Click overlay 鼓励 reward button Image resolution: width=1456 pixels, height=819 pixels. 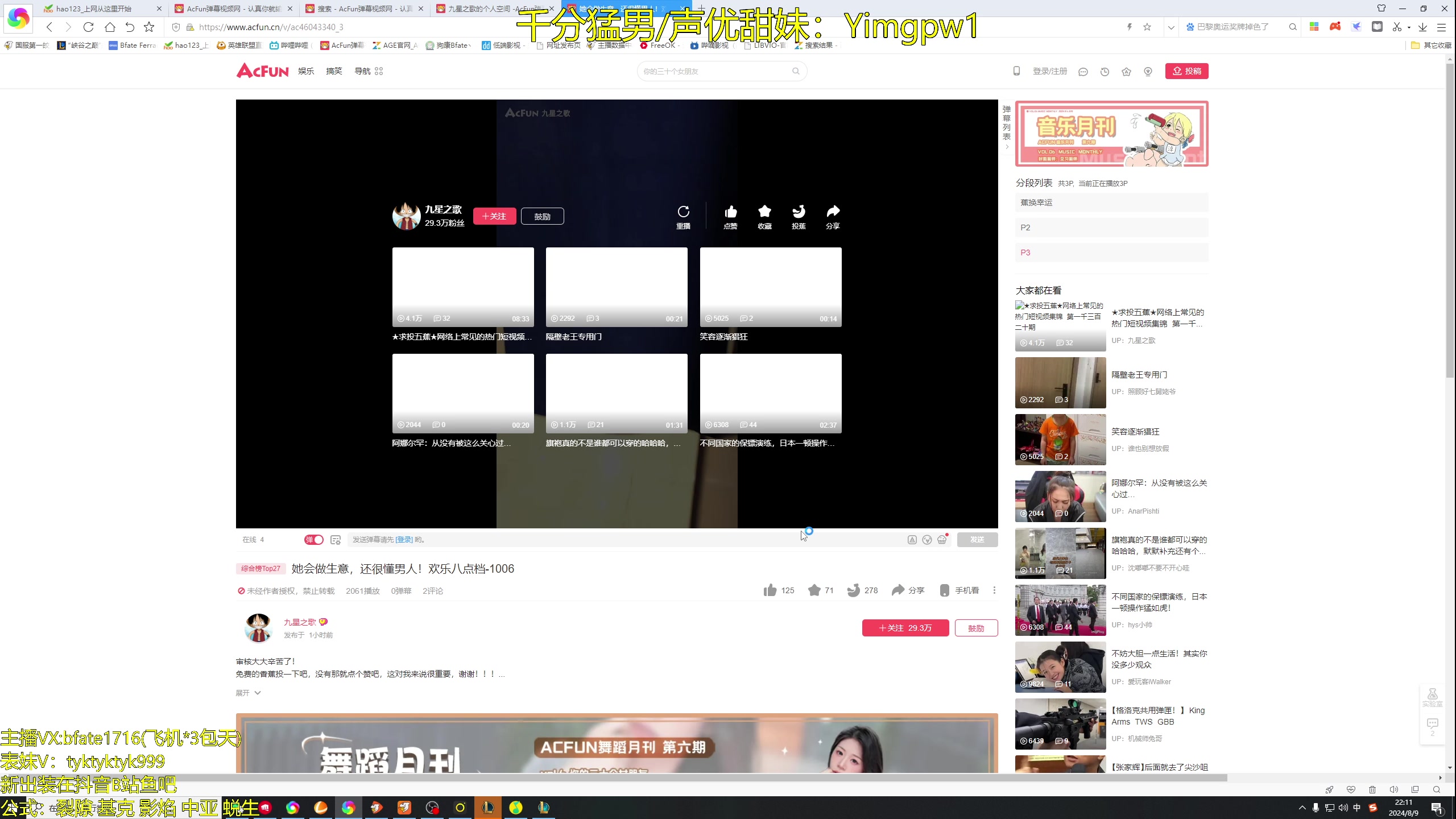click(x=542, y=216)
